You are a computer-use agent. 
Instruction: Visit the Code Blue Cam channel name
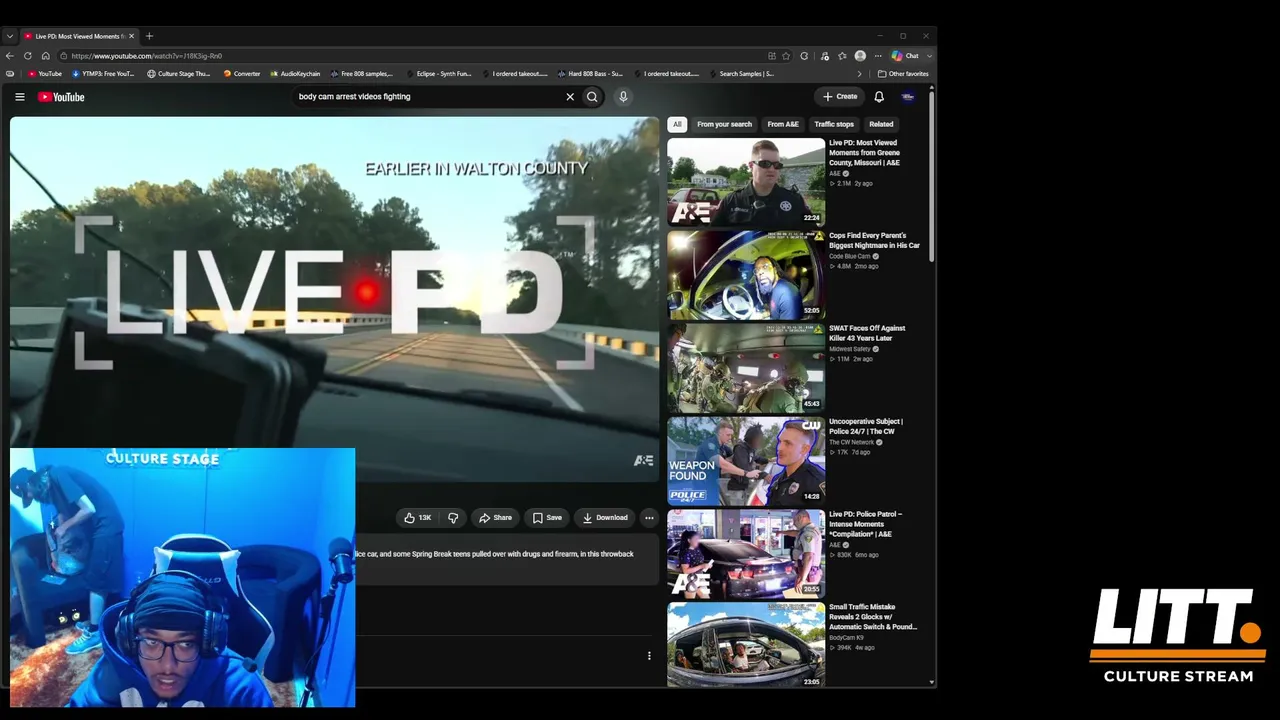click(849, 256)
